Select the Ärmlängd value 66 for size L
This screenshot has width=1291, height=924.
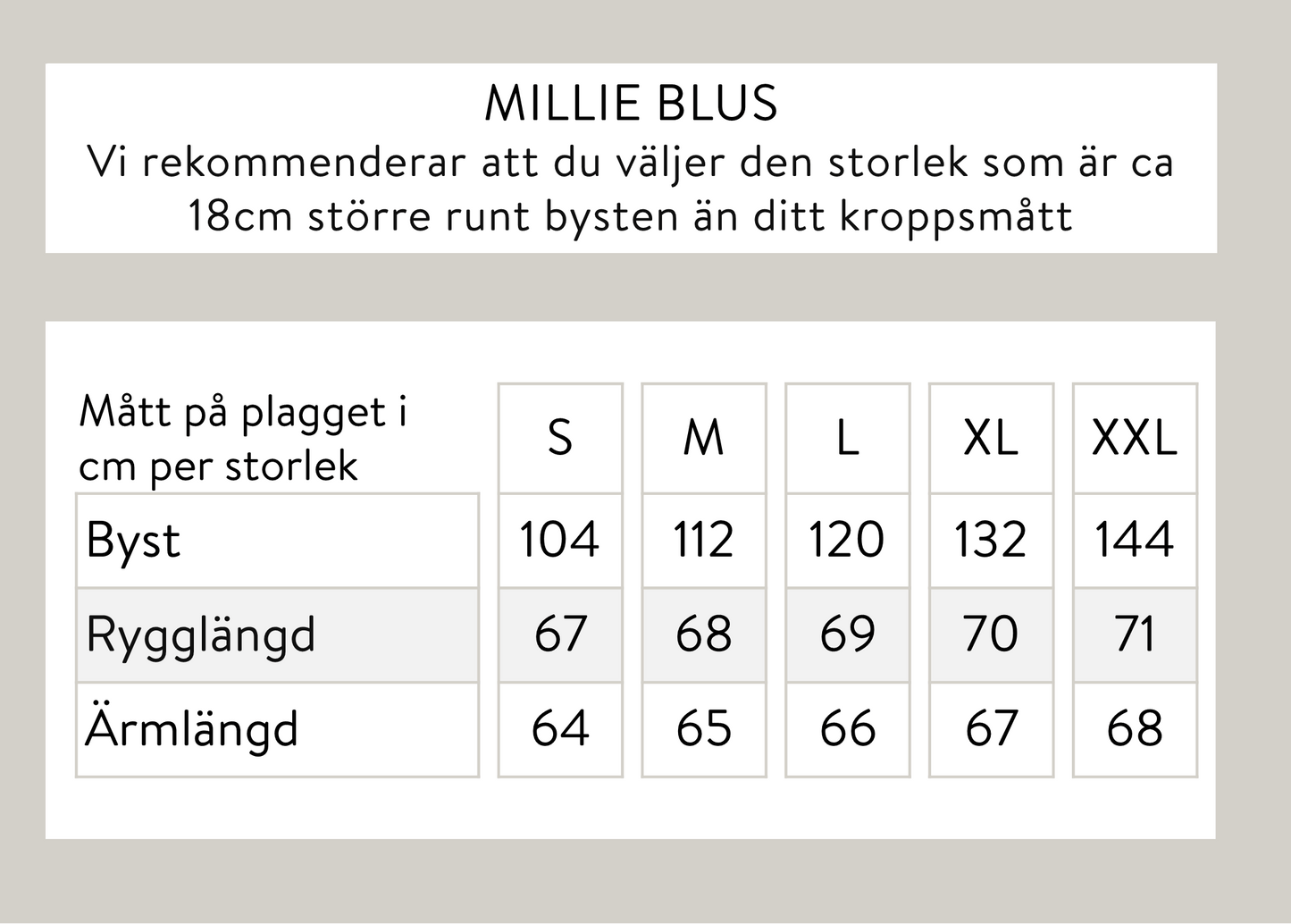pyautogui.click(x=847, y=728)
